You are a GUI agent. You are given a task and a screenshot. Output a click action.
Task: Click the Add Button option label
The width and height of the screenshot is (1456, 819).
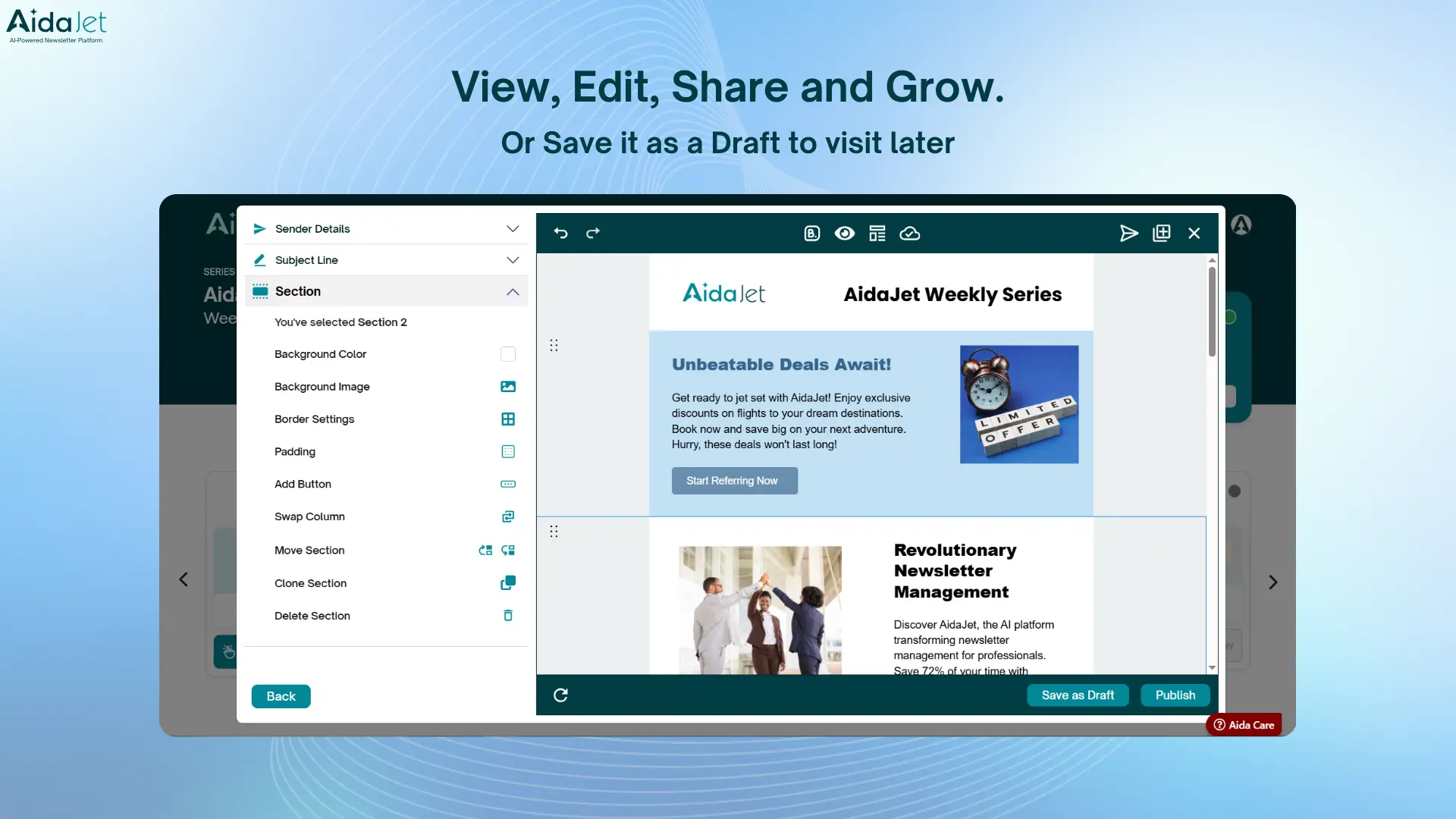tap(303, 484)
